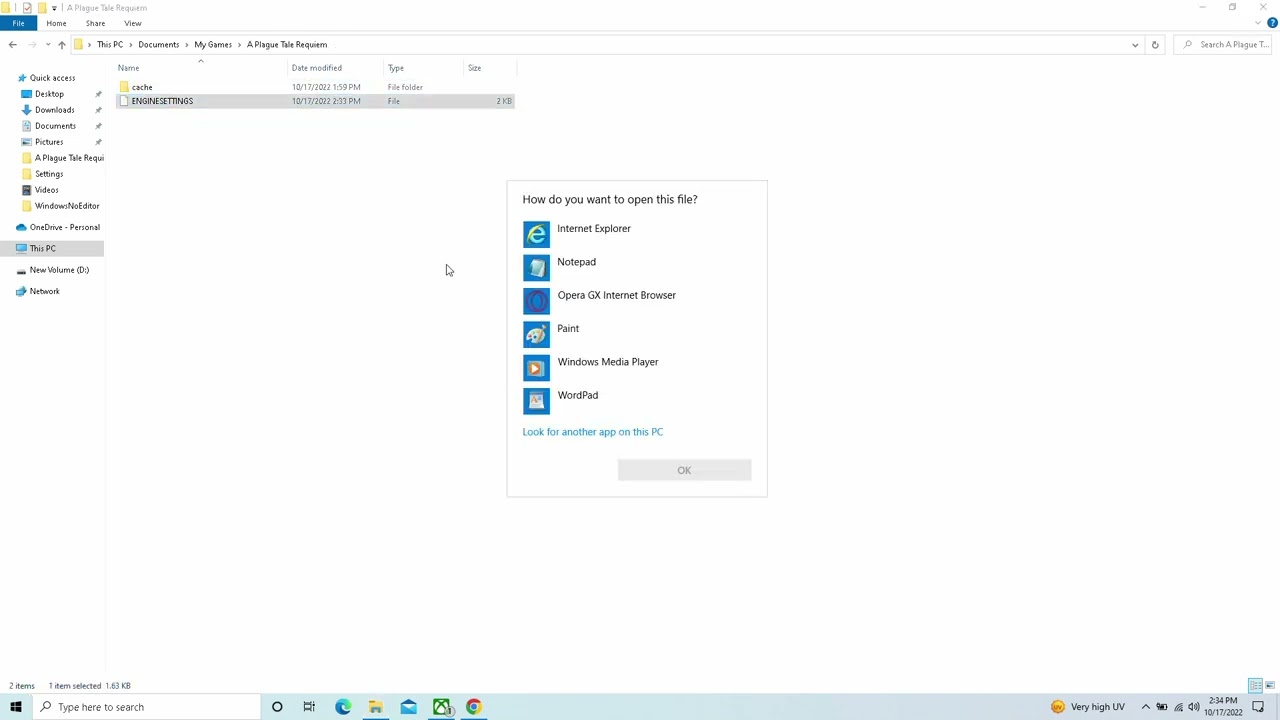Select WordPad to open the file
The height and width of the screenshot is (720, 1280).
click(x=637, y=399)
